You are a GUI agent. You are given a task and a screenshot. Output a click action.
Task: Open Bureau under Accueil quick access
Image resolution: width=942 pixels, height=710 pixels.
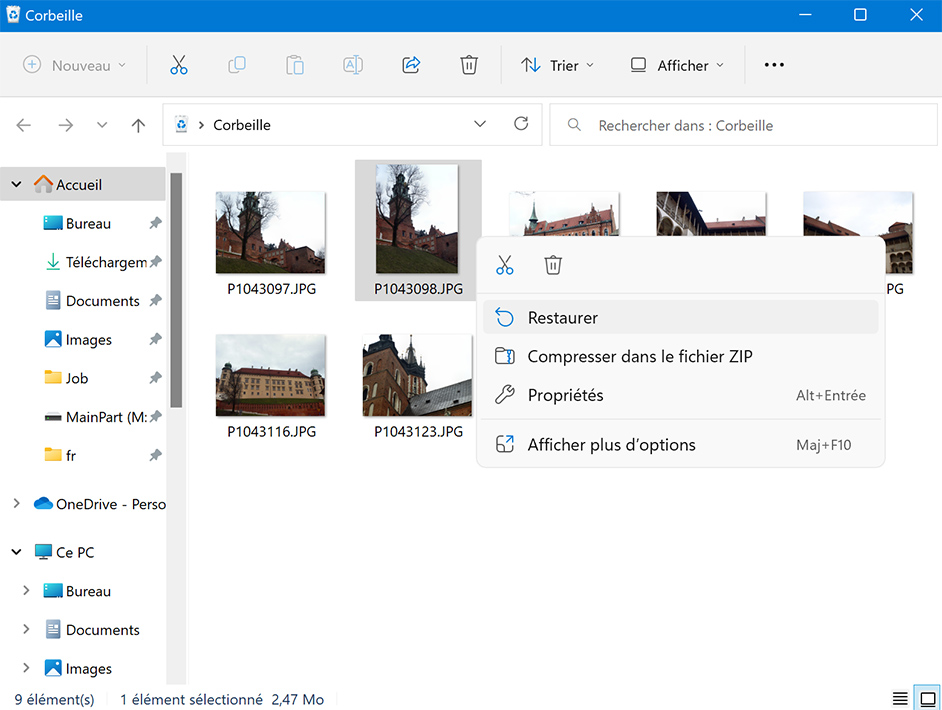[x=88, y=223]
